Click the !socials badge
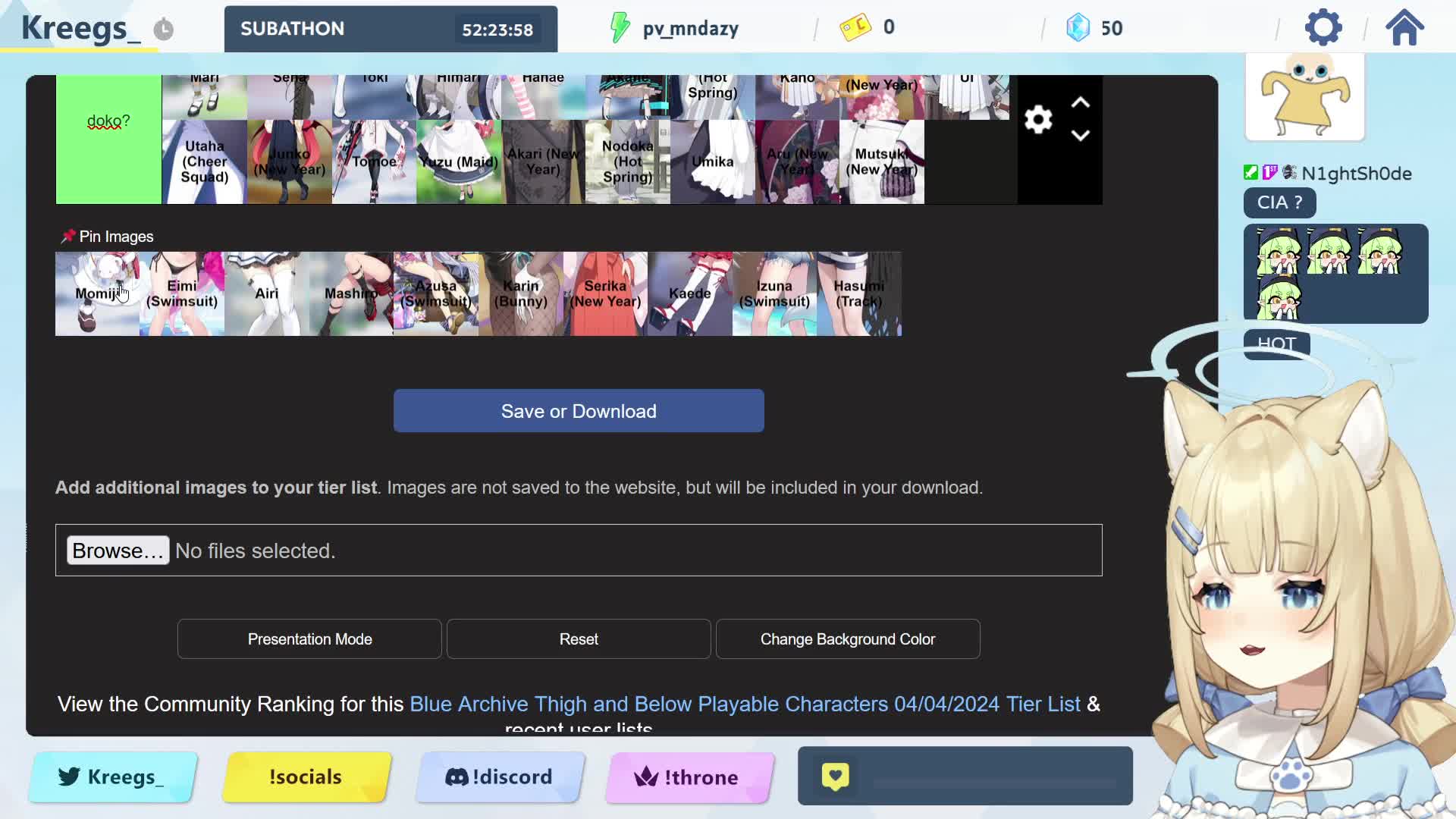 [306, 777]
